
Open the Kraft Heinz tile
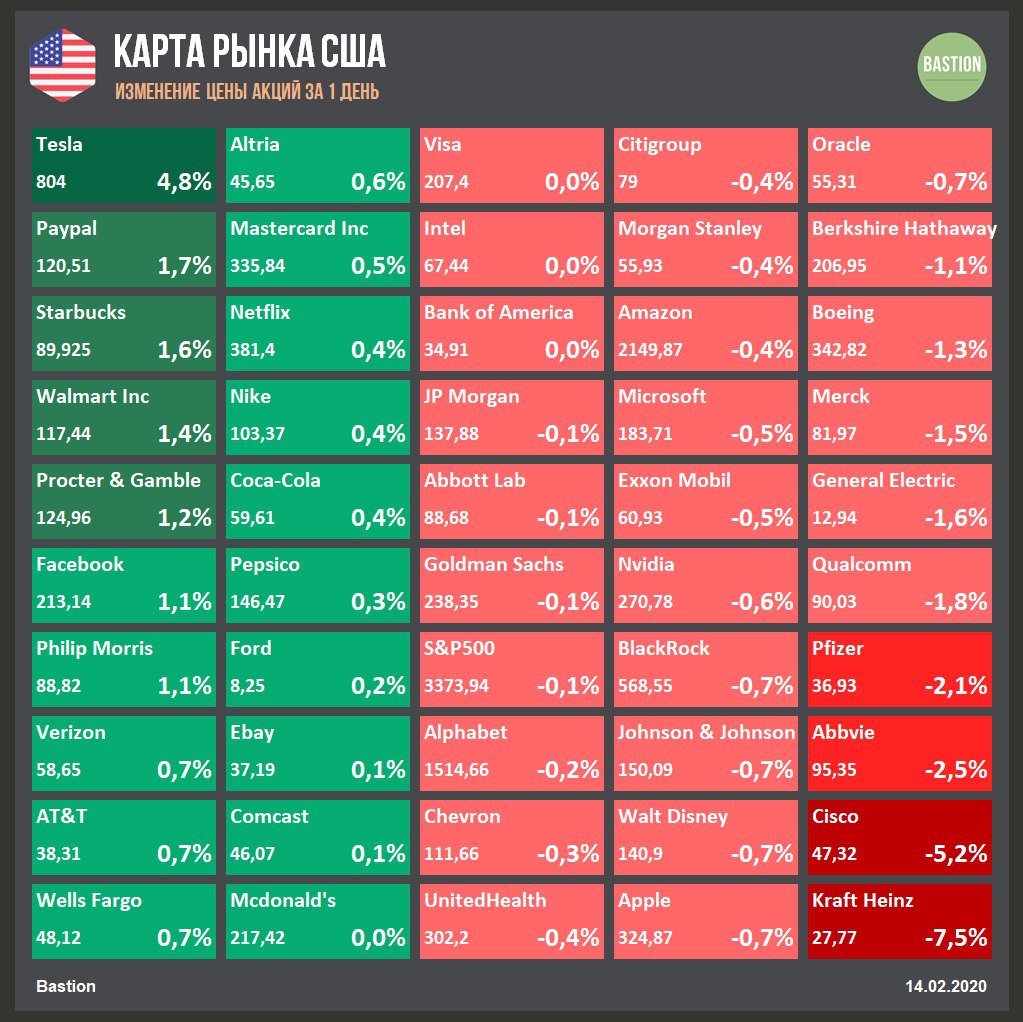900,921
